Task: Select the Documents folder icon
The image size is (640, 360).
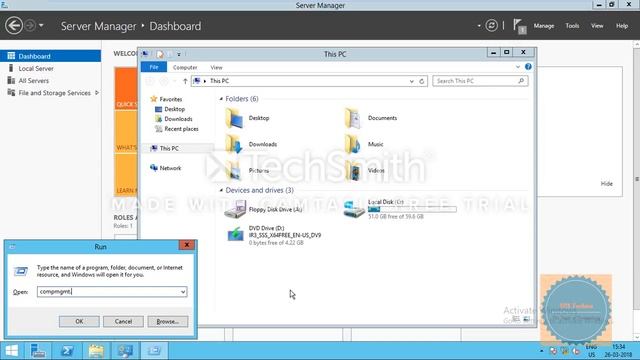Action: (353, 118)
